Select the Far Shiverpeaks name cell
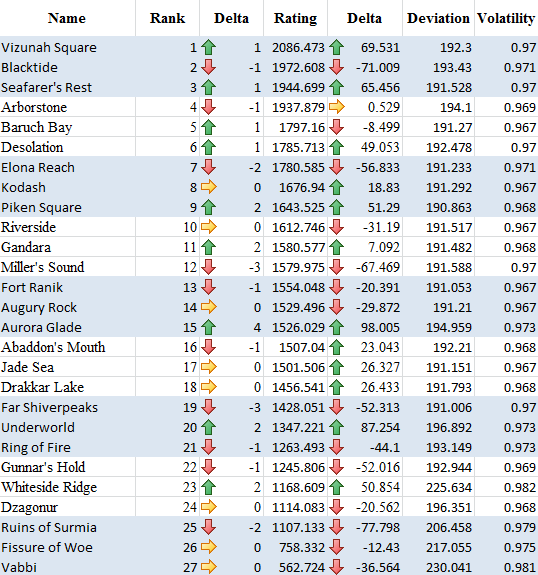The width and height of the screenshot is (538, 575). [x=68, y=407]
